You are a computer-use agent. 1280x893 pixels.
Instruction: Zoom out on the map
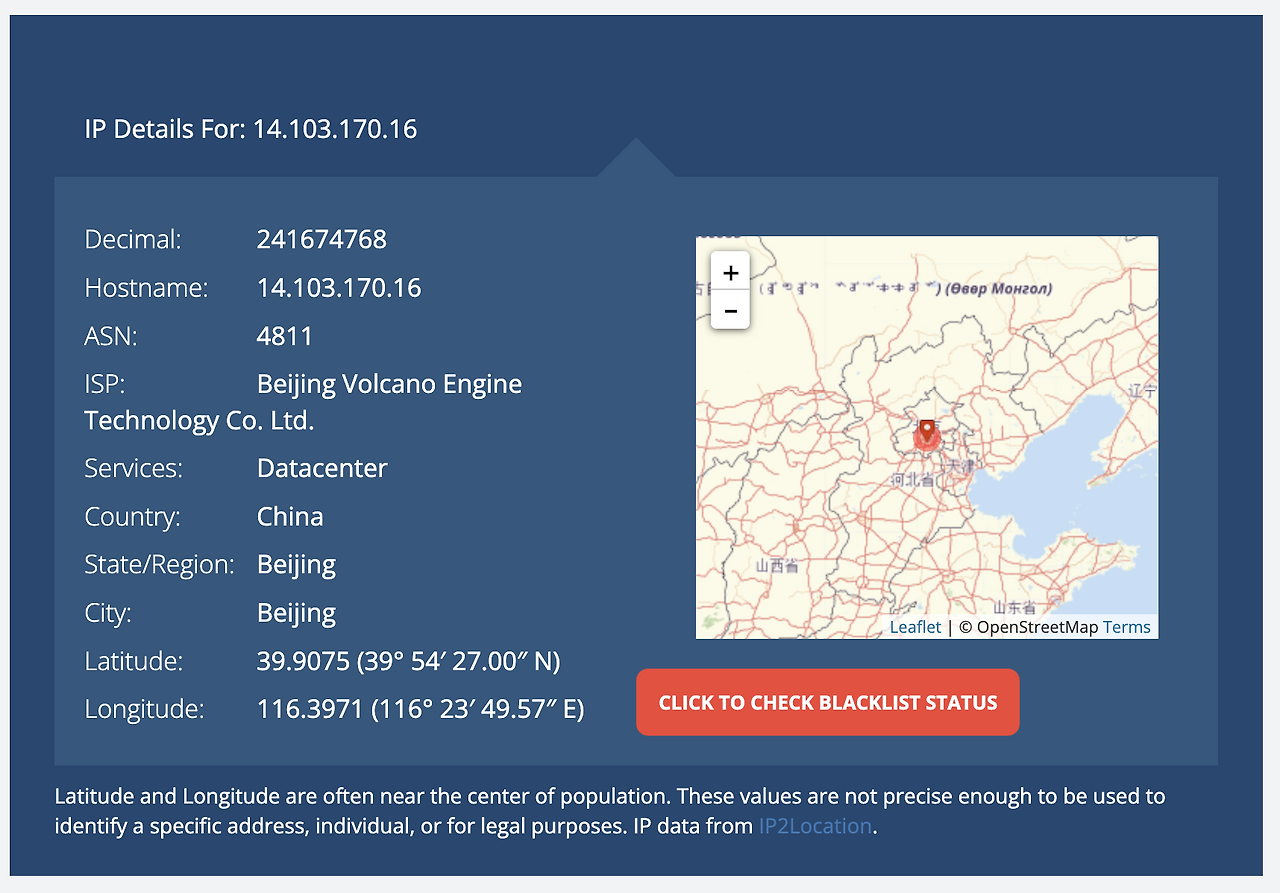point(730,310)
